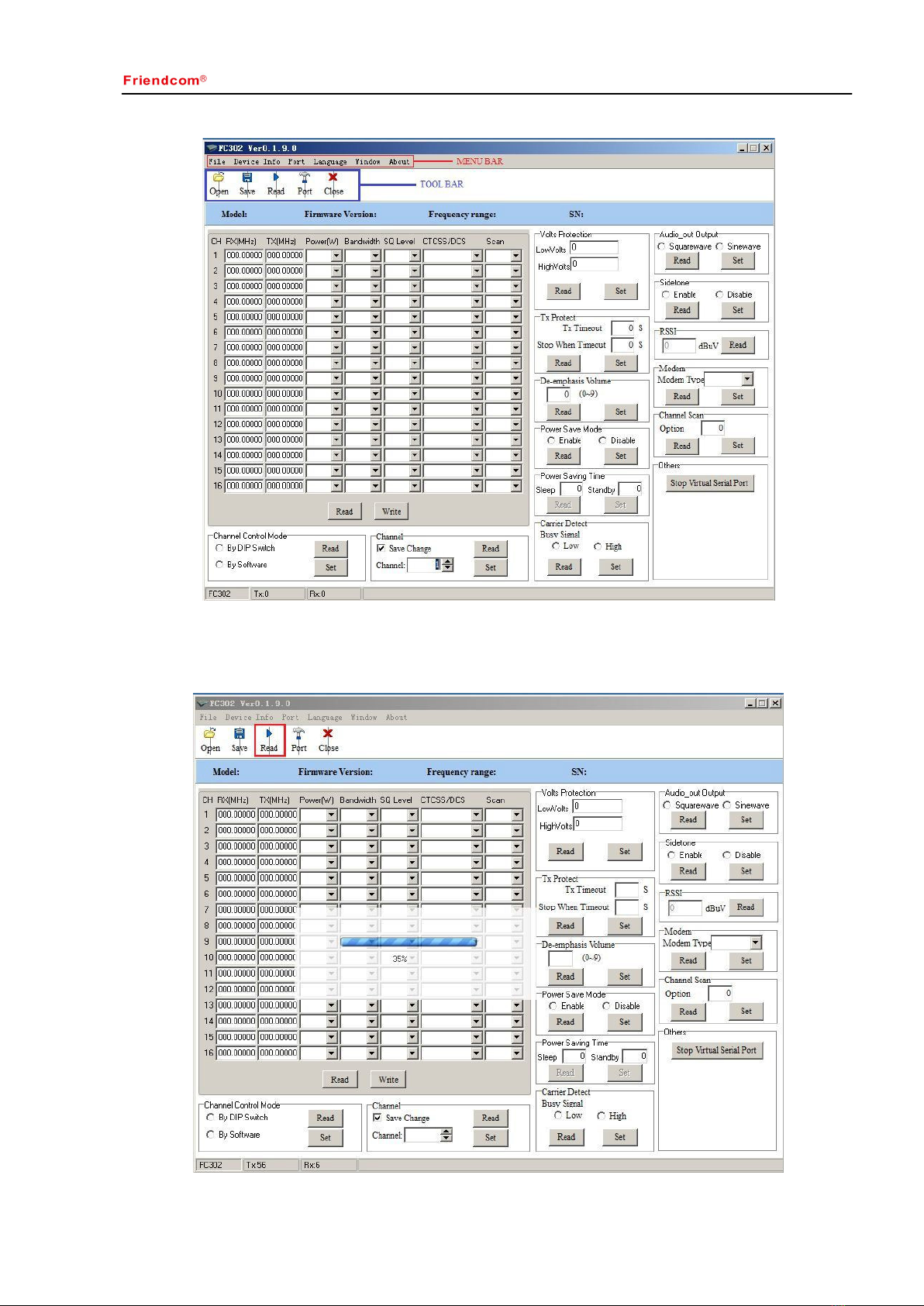This screenshot has width=924, height=1306.
Task: Select High busy signal in the upper window
Action: click(x=598, y=546)
